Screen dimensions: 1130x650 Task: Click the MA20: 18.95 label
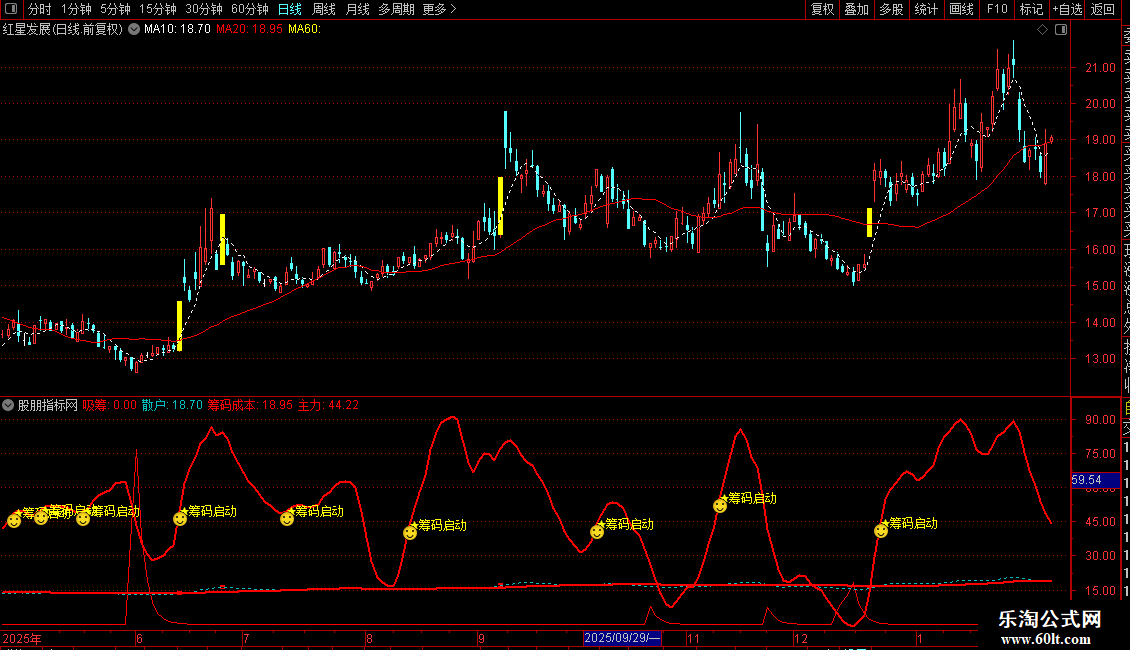(x=249, y=30)
